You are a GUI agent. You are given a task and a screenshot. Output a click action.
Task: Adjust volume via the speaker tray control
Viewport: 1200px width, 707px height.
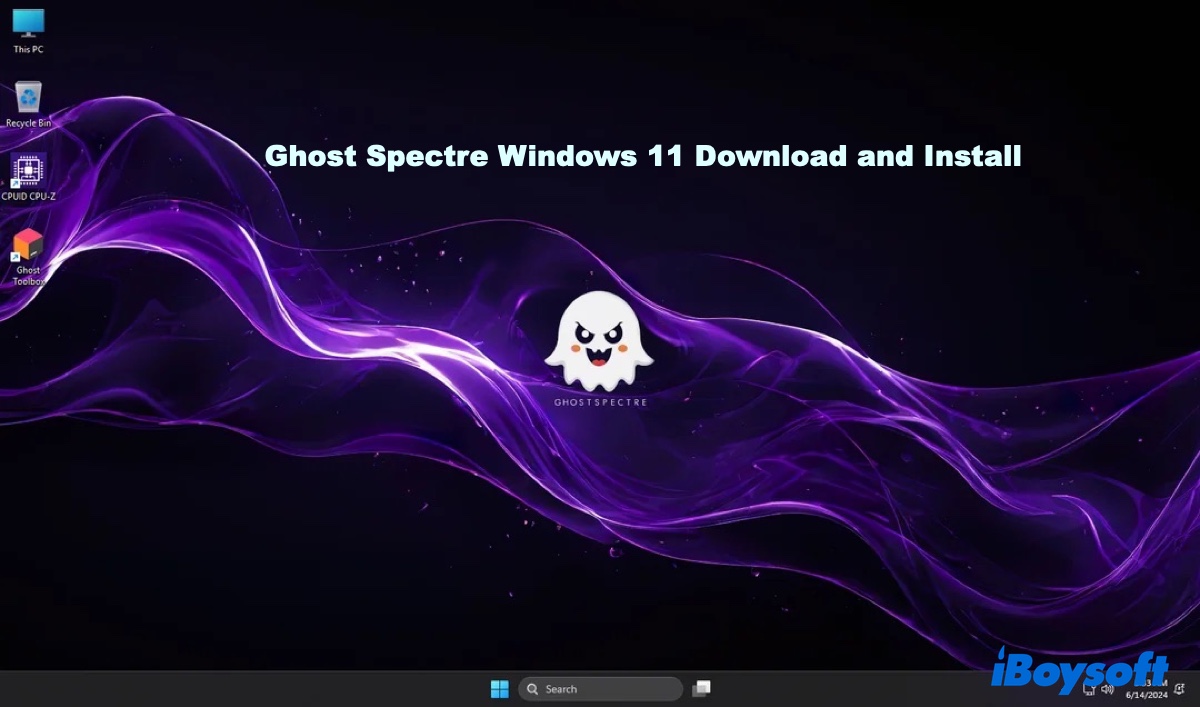[1106, 688]
